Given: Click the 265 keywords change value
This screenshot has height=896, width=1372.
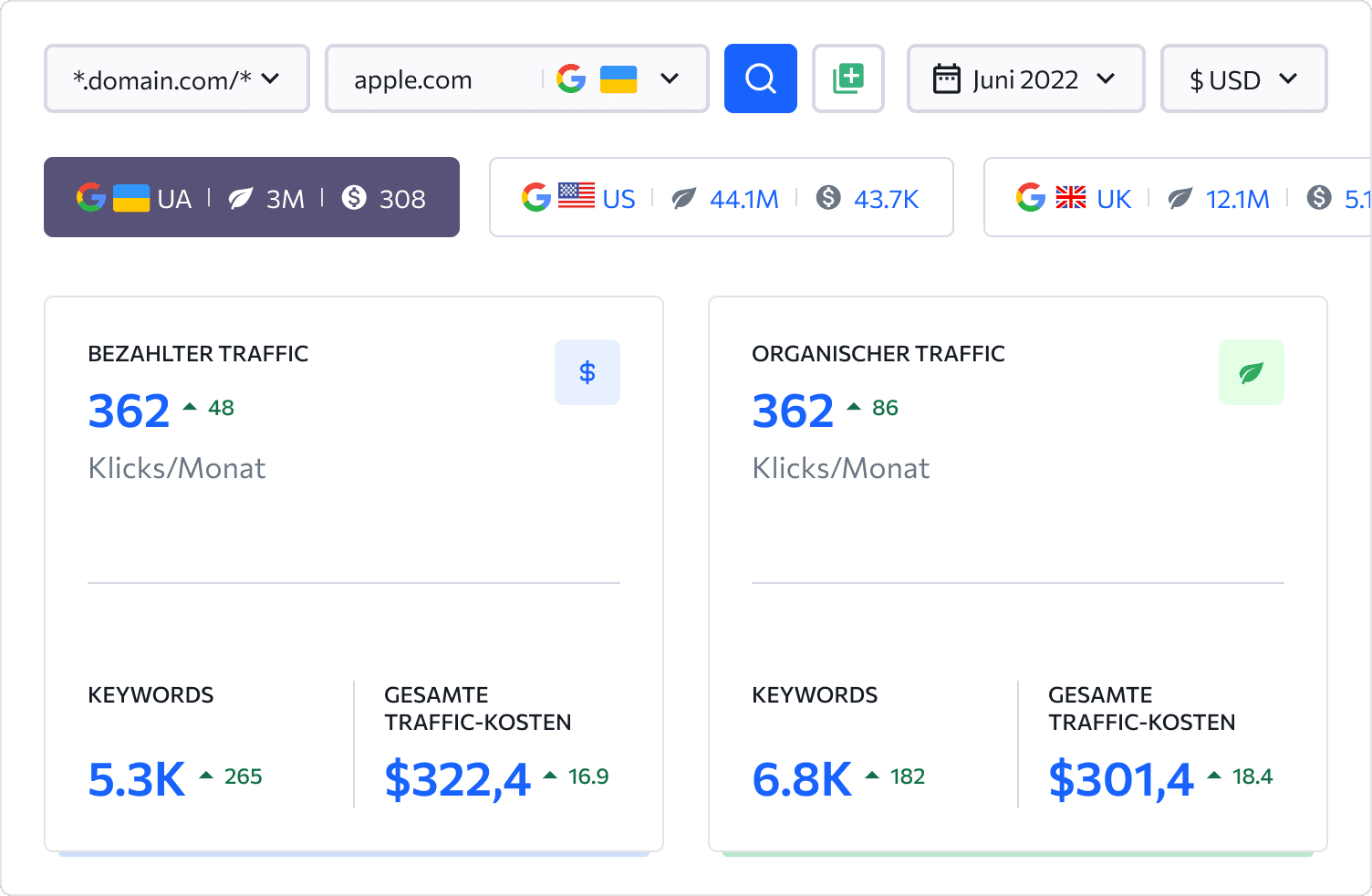Looking at the screenshot, I should [x=244, y=776].
